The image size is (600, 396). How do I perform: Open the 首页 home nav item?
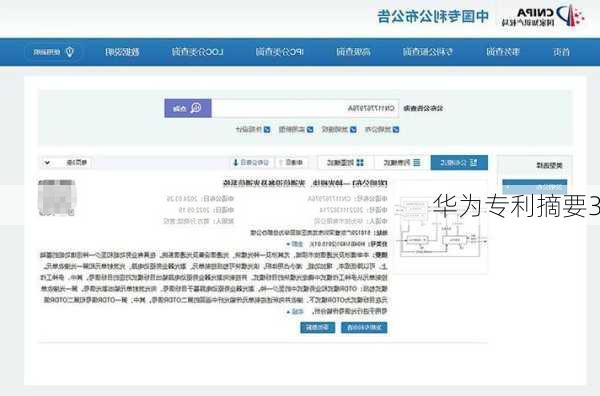click(561, 52)
